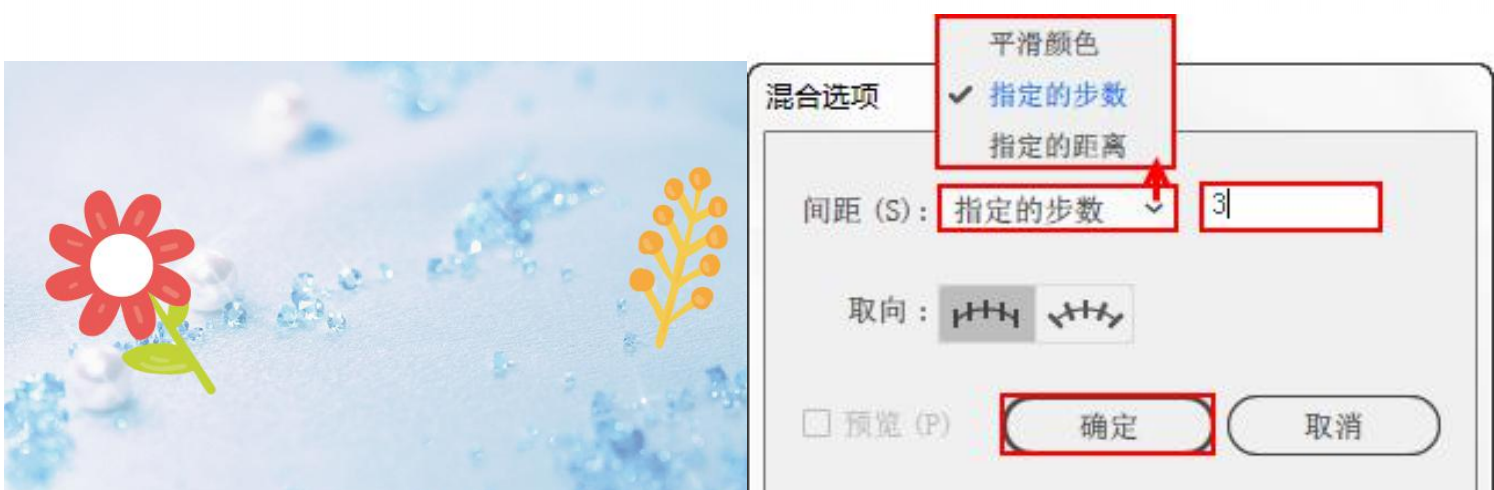This screenshot has height=490, width=1494.
Task: Select the Align to Path orientation icon
Action: pos(1085,314)
